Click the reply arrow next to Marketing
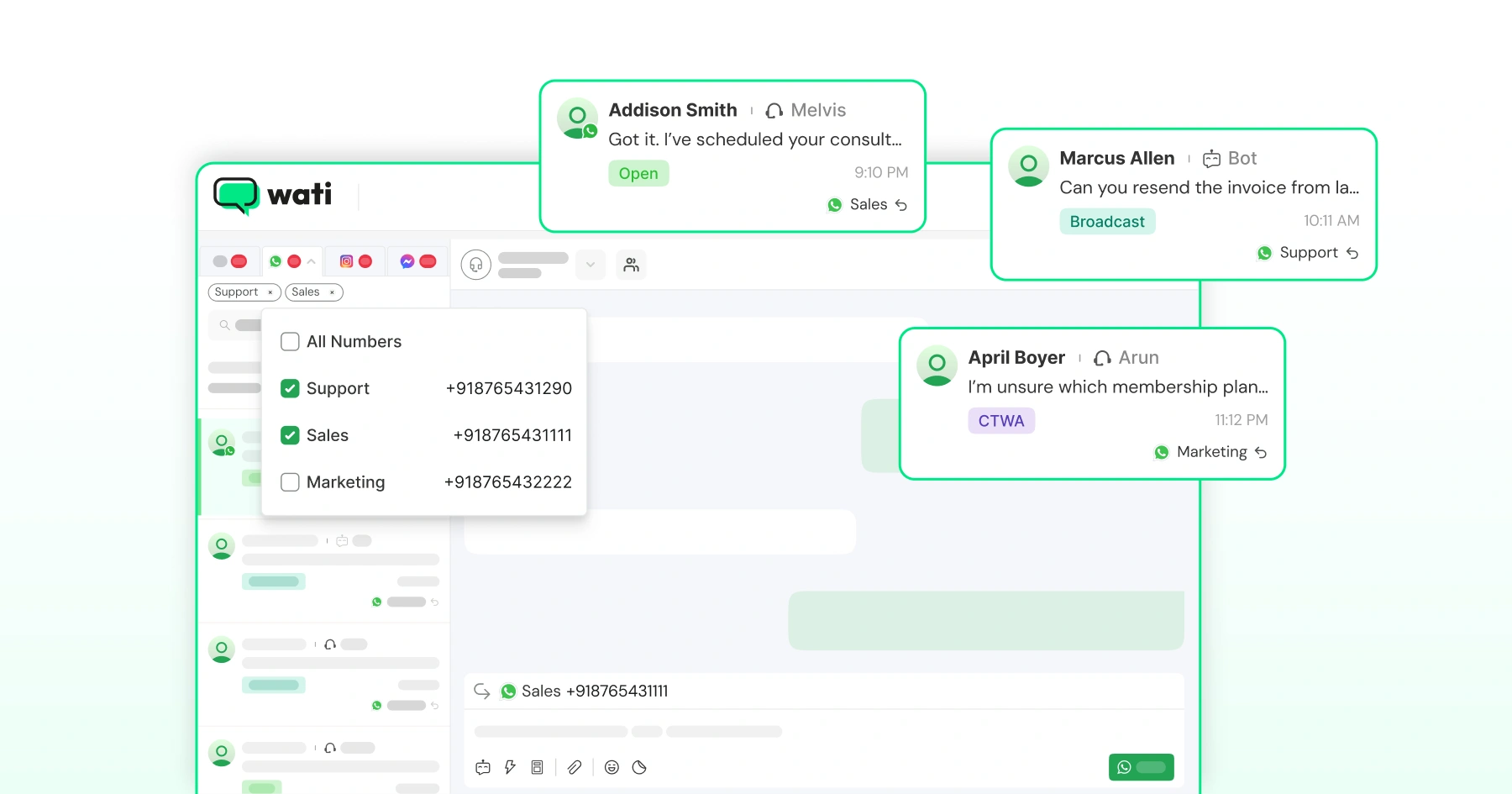The image size is (1512, 794). 1261,452
